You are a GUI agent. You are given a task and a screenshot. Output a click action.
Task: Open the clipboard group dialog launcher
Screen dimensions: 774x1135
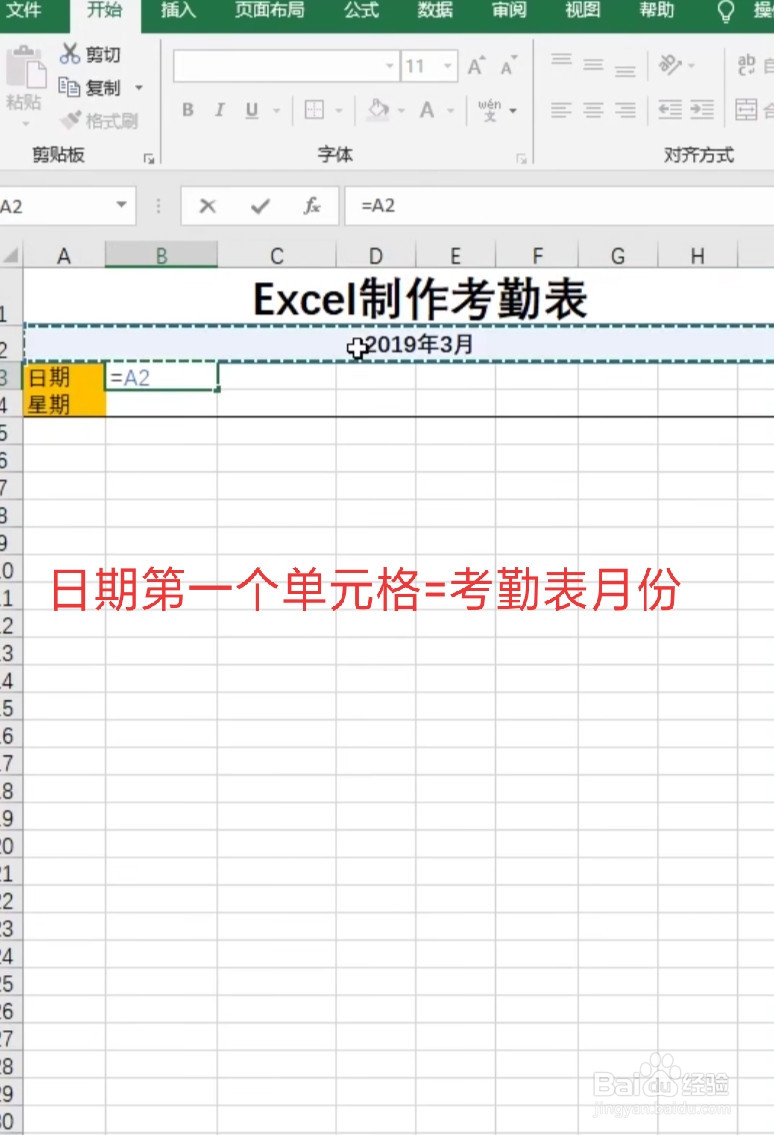(149, 159)
